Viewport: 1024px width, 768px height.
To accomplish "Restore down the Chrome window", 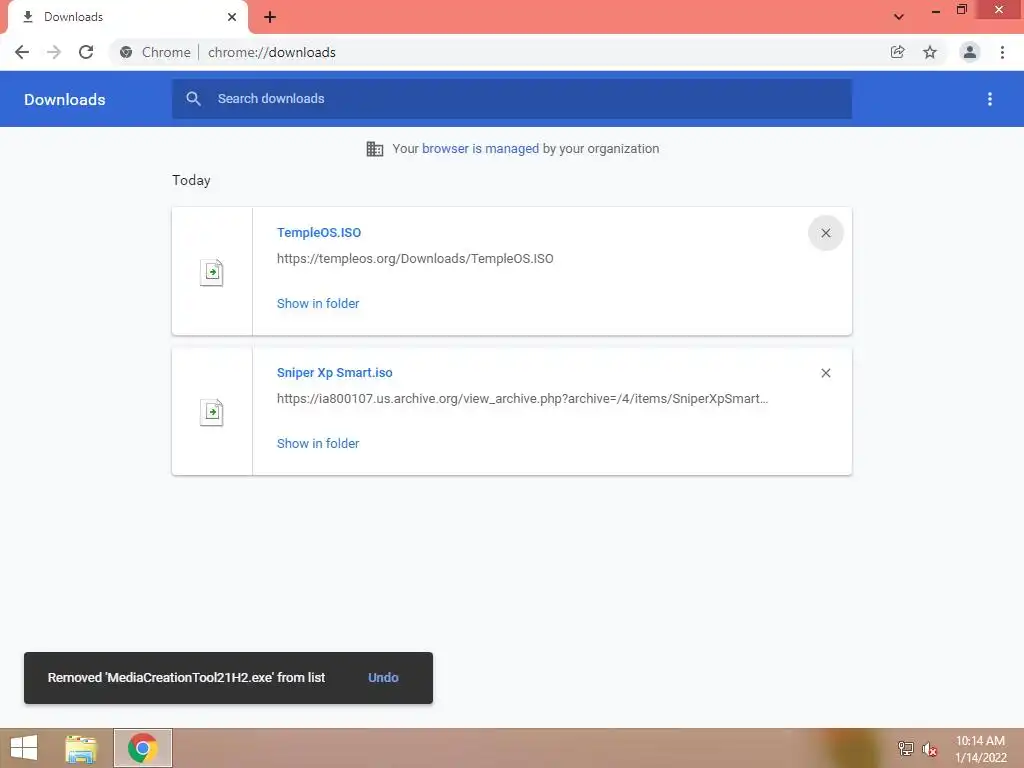I will pyautogui.click(x=962, y=9).
